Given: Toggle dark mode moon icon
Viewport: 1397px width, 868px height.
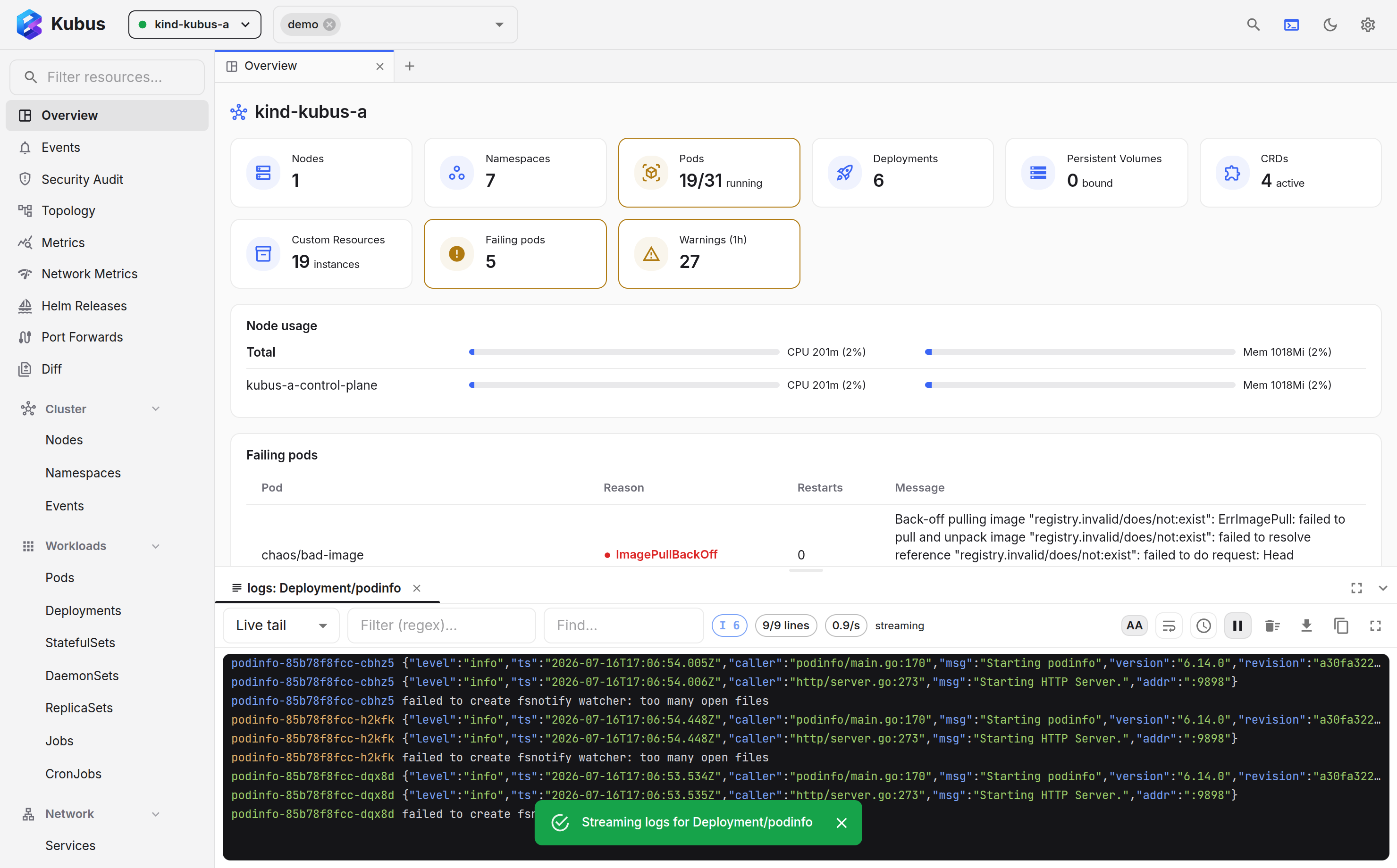Looking at the screenshot, I should click(x=1330, y=25).
